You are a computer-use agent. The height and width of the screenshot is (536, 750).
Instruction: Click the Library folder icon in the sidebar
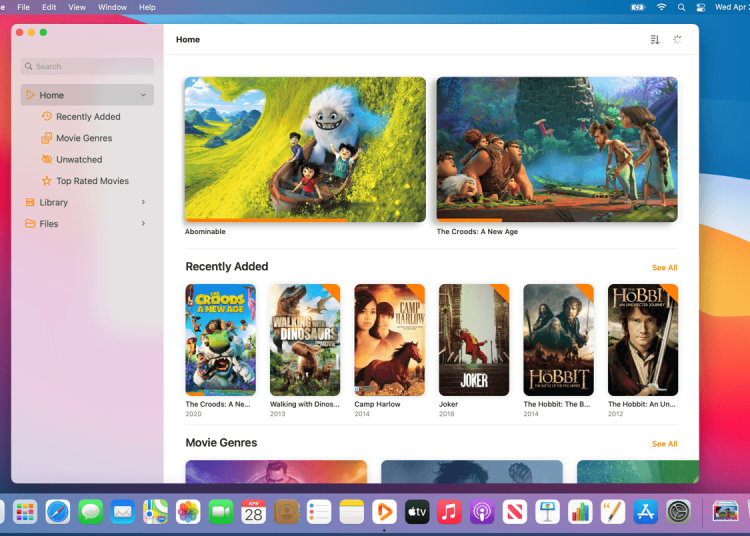pos(30,202)
